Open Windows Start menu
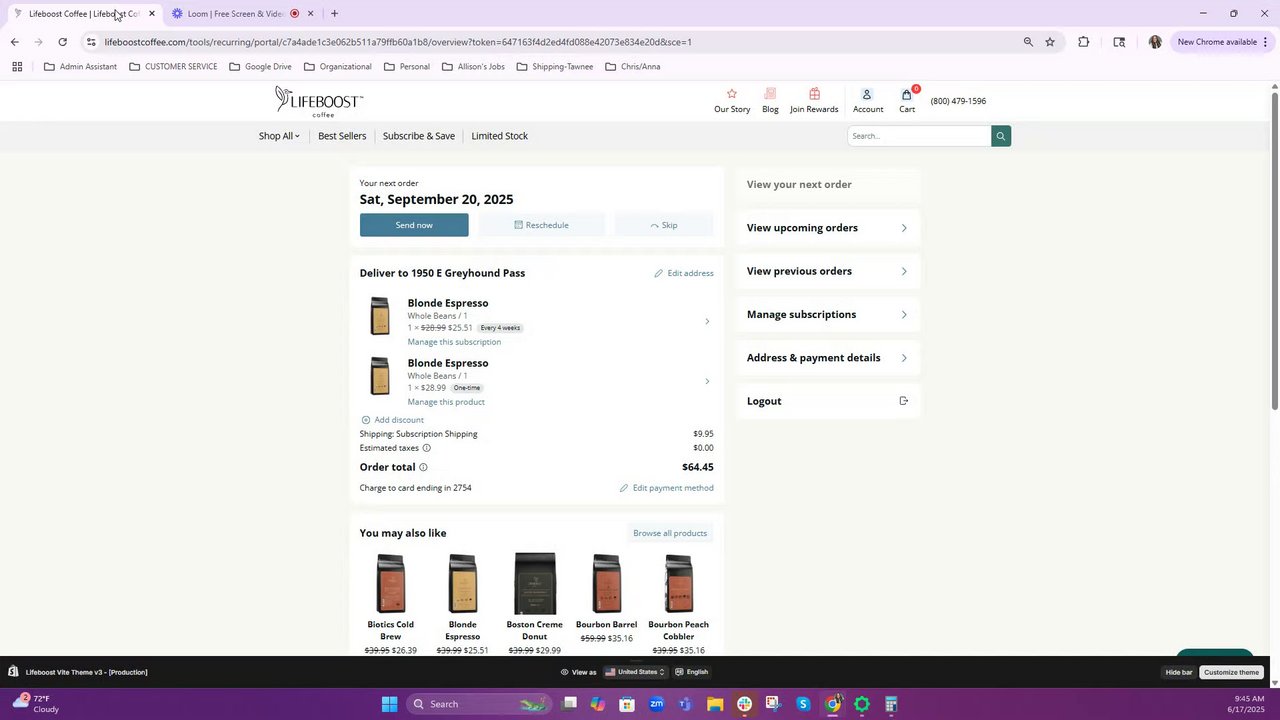The width and height of the screenshot is (1280, 720). 389,704
